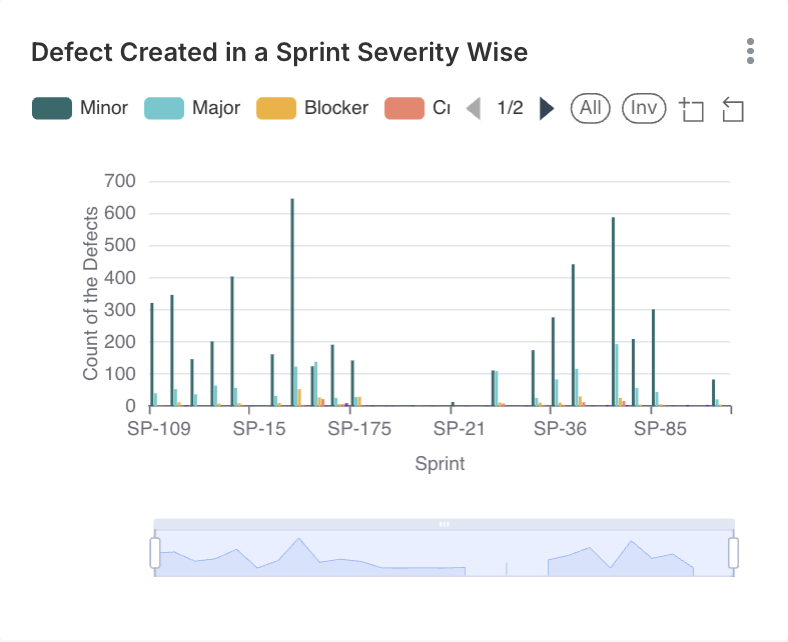Screen dimensions: 788x642
Task: Click the zoom reset icon
Action: pyautogui.click(x=733, y=109)
